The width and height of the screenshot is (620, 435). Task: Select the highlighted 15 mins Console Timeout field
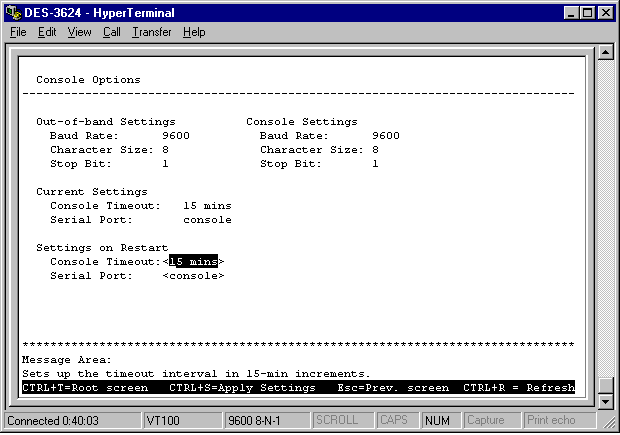pos(194,261)
